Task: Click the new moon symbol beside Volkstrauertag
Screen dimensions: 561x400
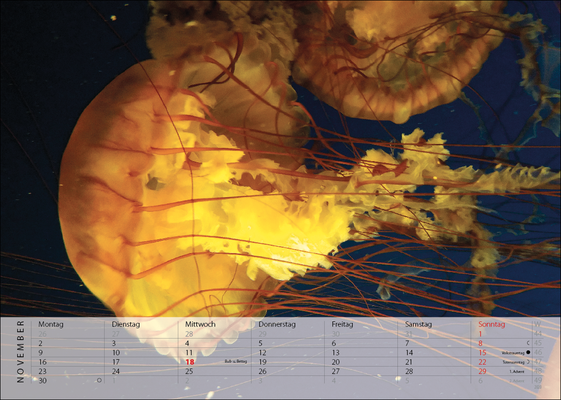Action: tap(528, 352)
